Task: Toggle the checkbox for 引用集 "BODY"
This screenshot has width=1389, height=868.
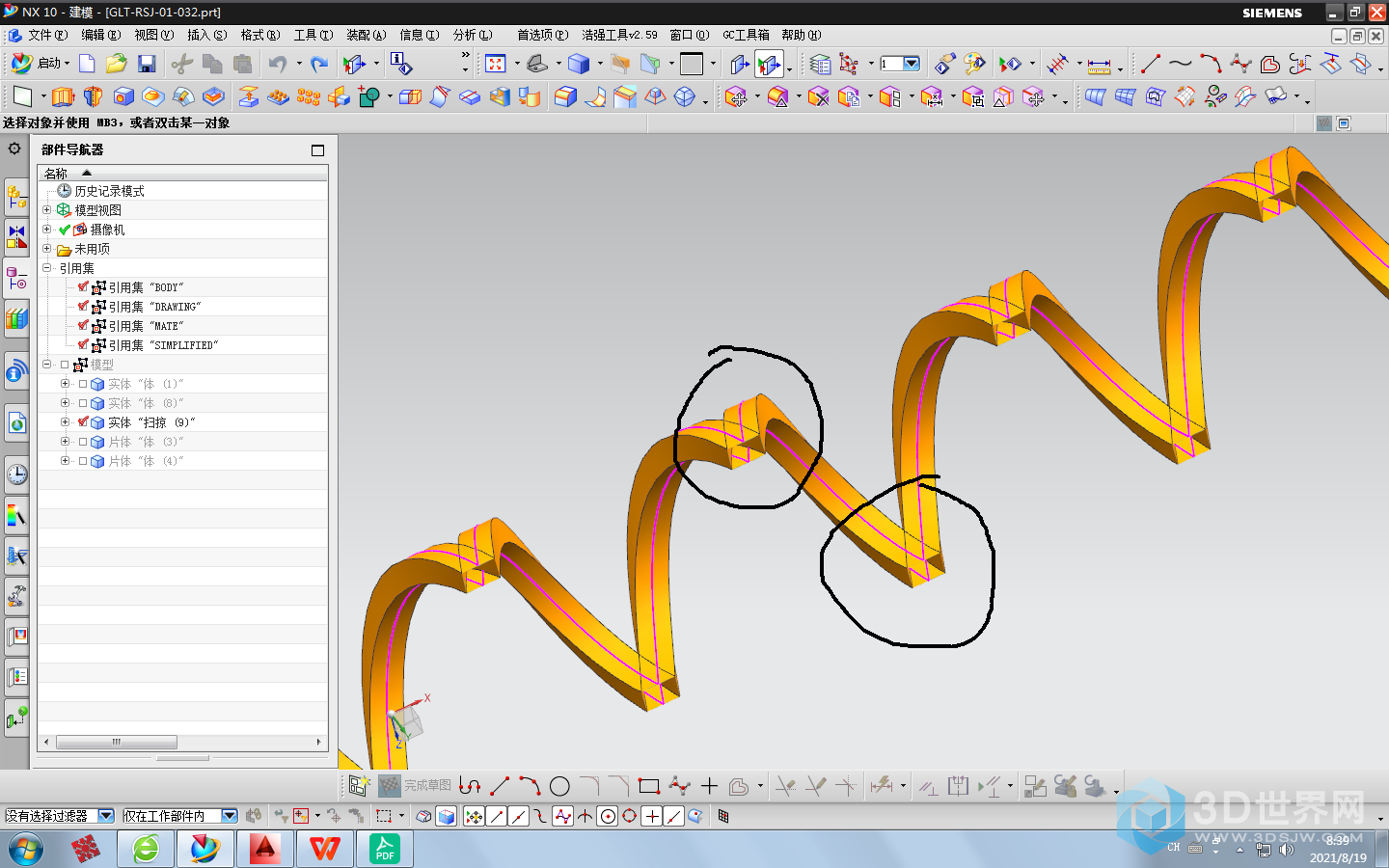Action: point(83,287)
